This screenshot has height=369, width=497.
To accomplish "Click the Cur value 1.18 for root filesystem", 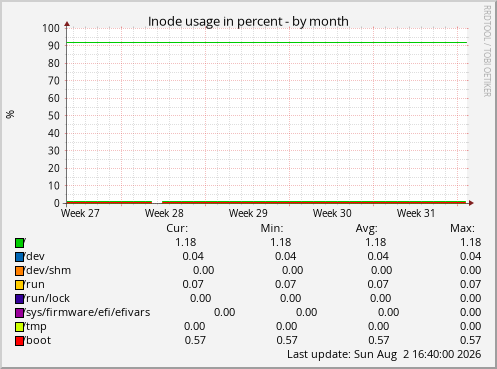I will pyautogui.click(x=186, y=242).
